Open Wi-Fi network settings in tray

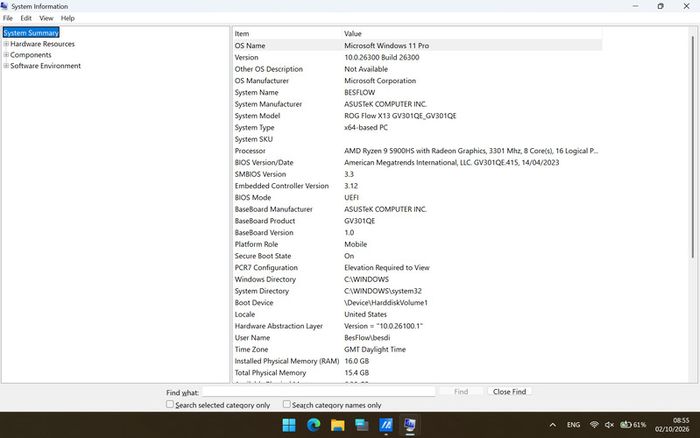(x=594, y=425)
